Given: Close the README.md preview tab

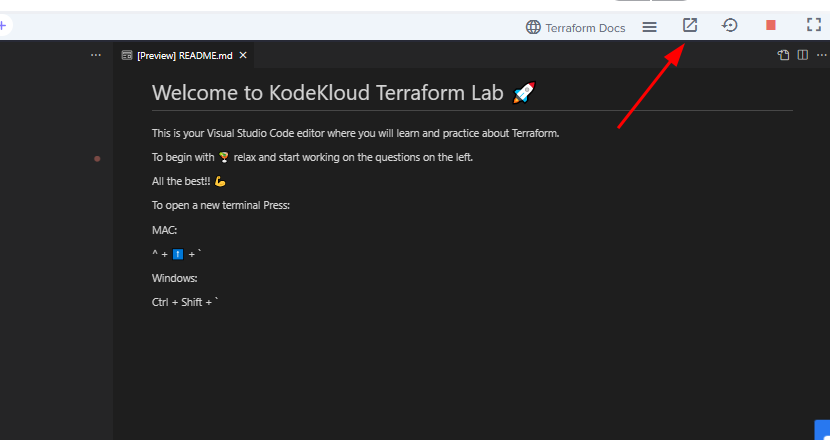Looking at the screenshot, I should [x=243, y=56].
